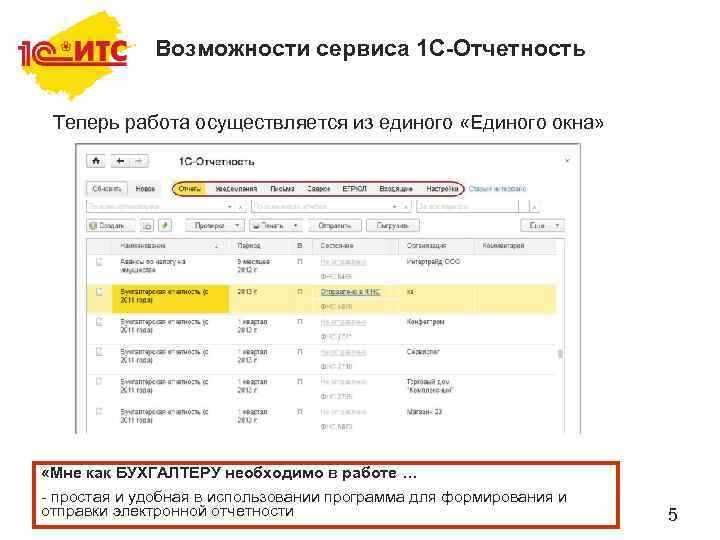Open the Проверка dropdown
Screen dimensions: 720x540
(214, 225)
